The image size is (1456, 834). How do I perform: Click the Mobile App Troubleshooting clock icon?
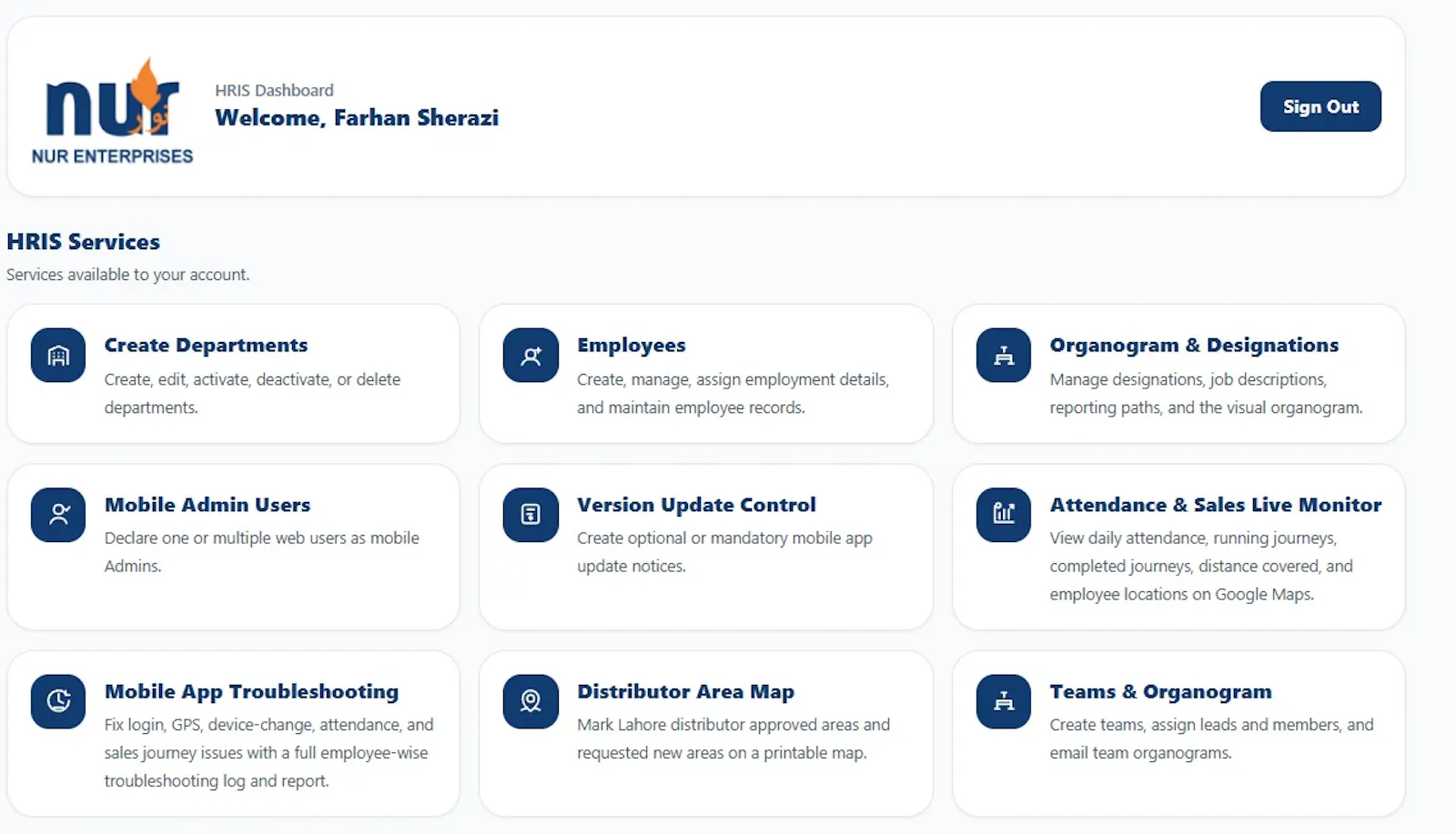pos(58,701)
